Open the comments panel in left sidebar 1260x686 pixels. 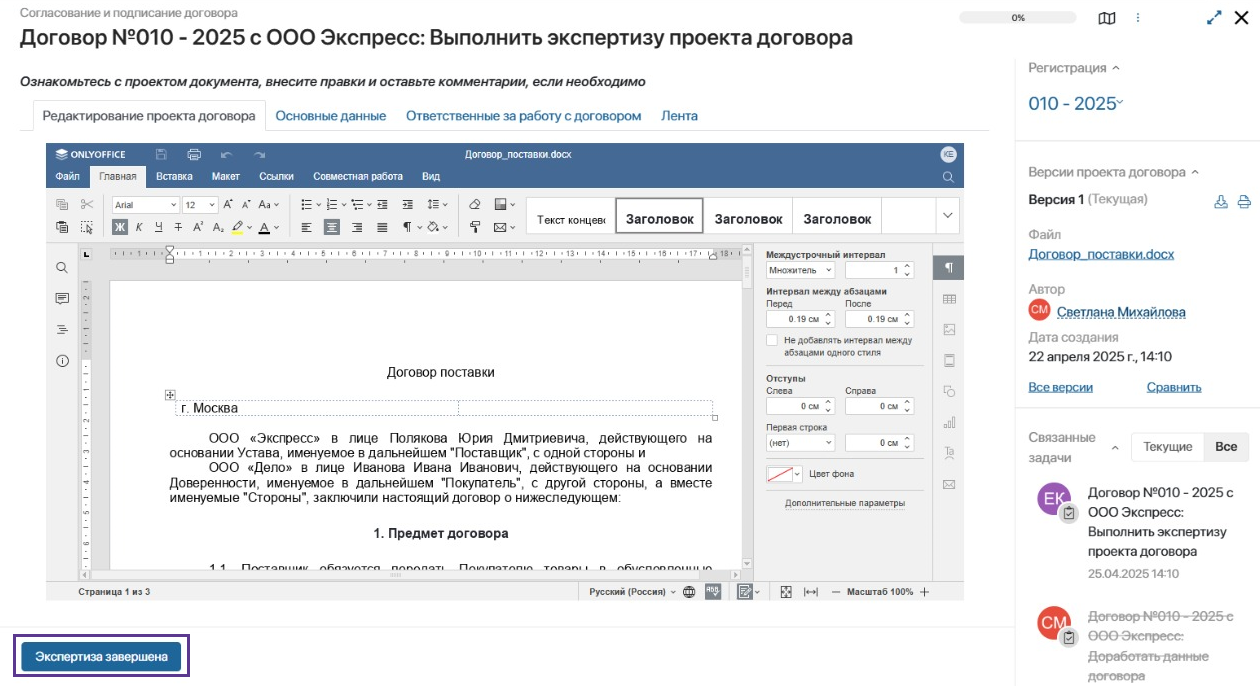[62, 299]
